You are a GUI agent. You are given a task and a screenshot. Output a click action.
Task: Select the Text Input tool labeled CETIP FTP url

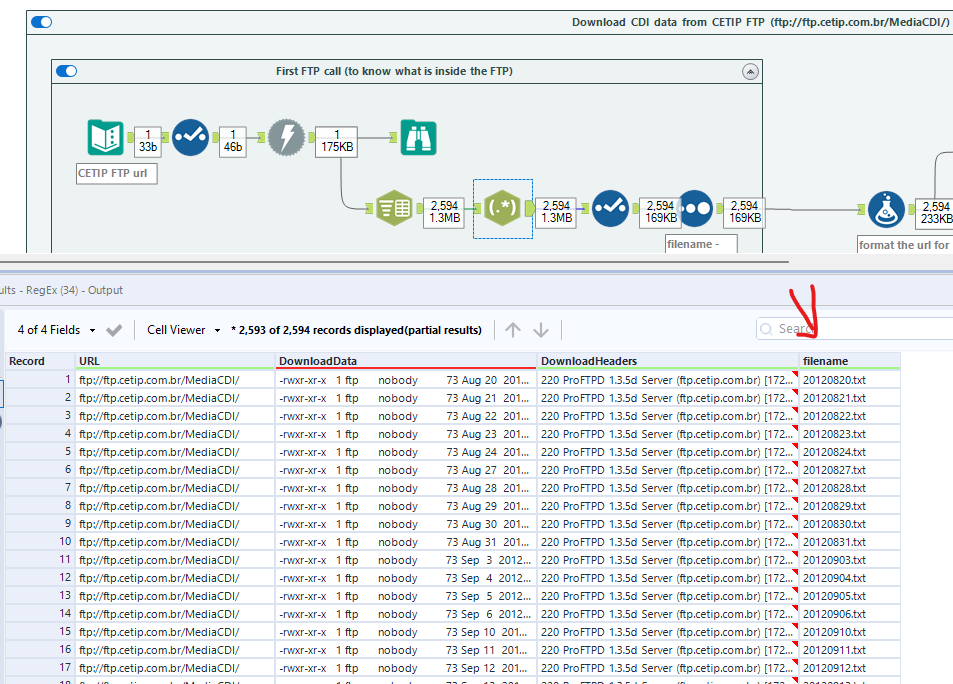(105, 137)
